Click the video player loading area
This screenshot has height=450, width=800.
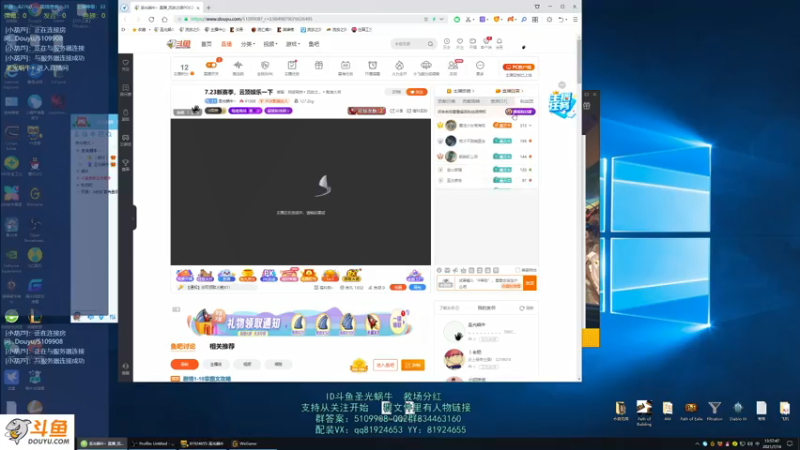(301, 192)
